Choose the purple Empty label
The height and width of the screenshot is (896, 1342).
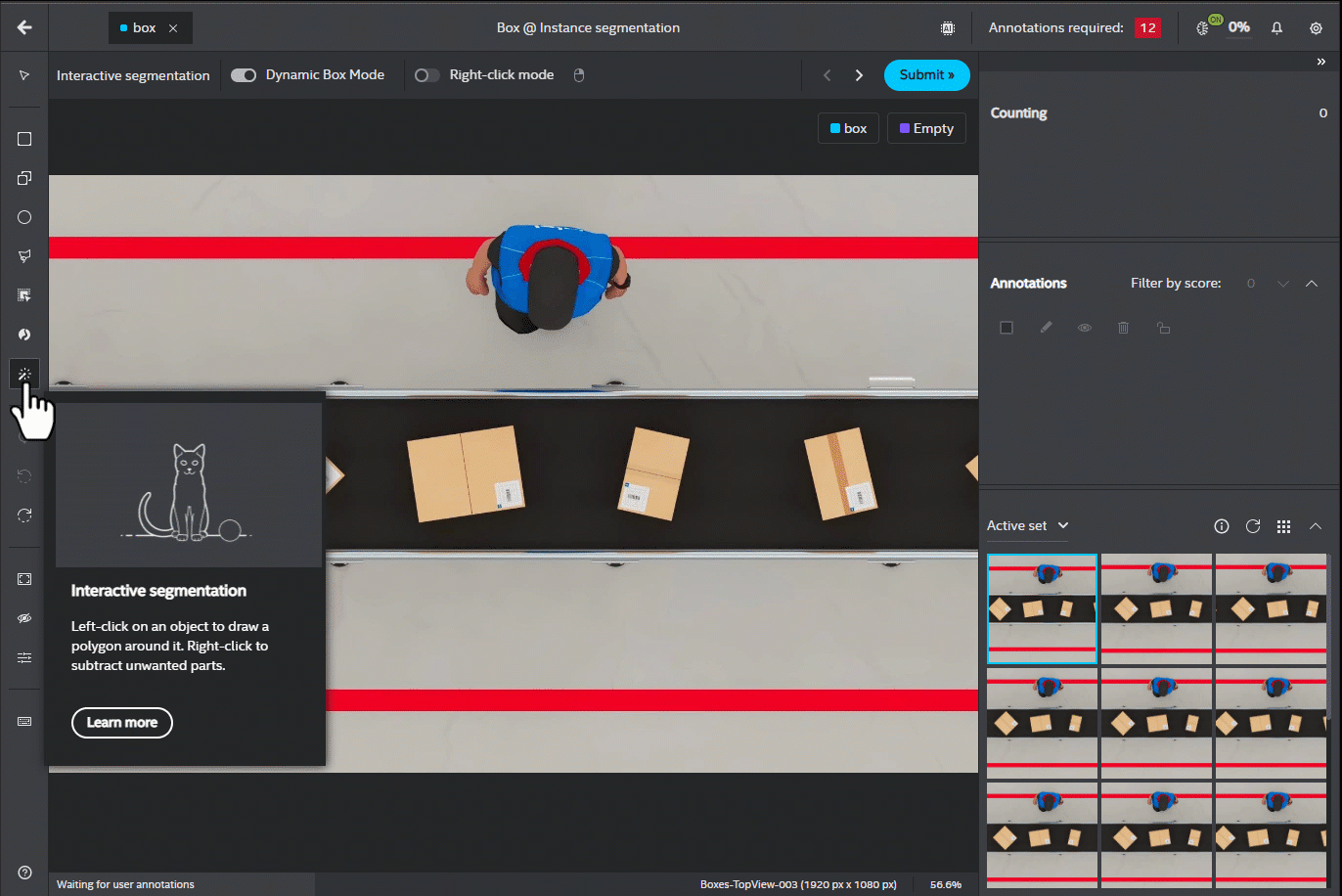pos(926,129)
